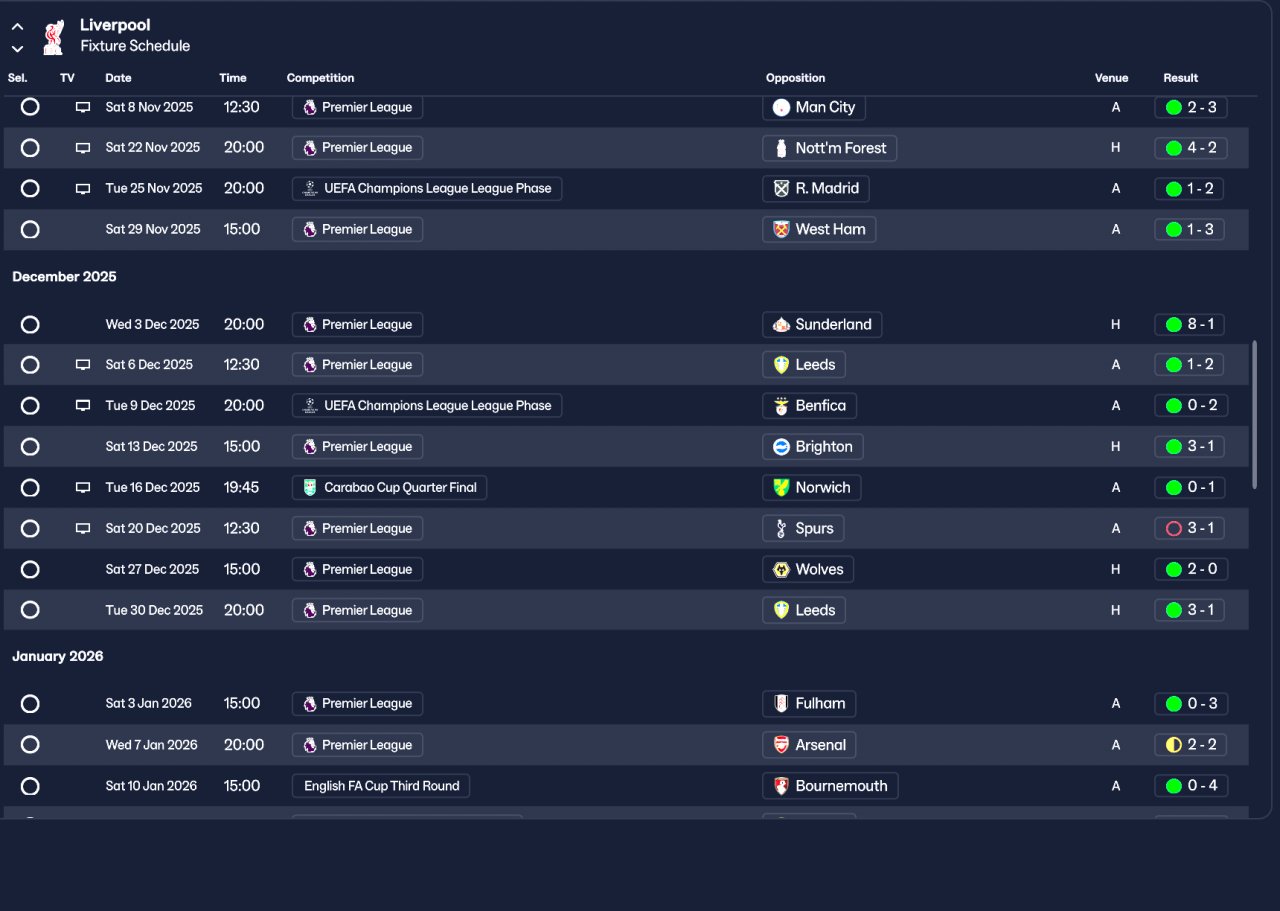Sort fixtures by Result column header
Viewport: 1280px width, 911px height.
point(1180,78)
